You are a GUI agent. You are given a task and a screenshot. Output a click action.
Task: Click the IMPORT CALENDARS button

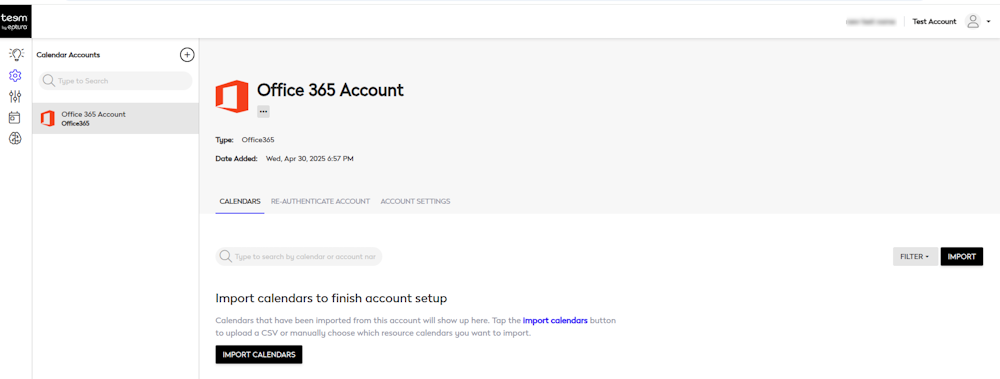click(x=259, y=355)
